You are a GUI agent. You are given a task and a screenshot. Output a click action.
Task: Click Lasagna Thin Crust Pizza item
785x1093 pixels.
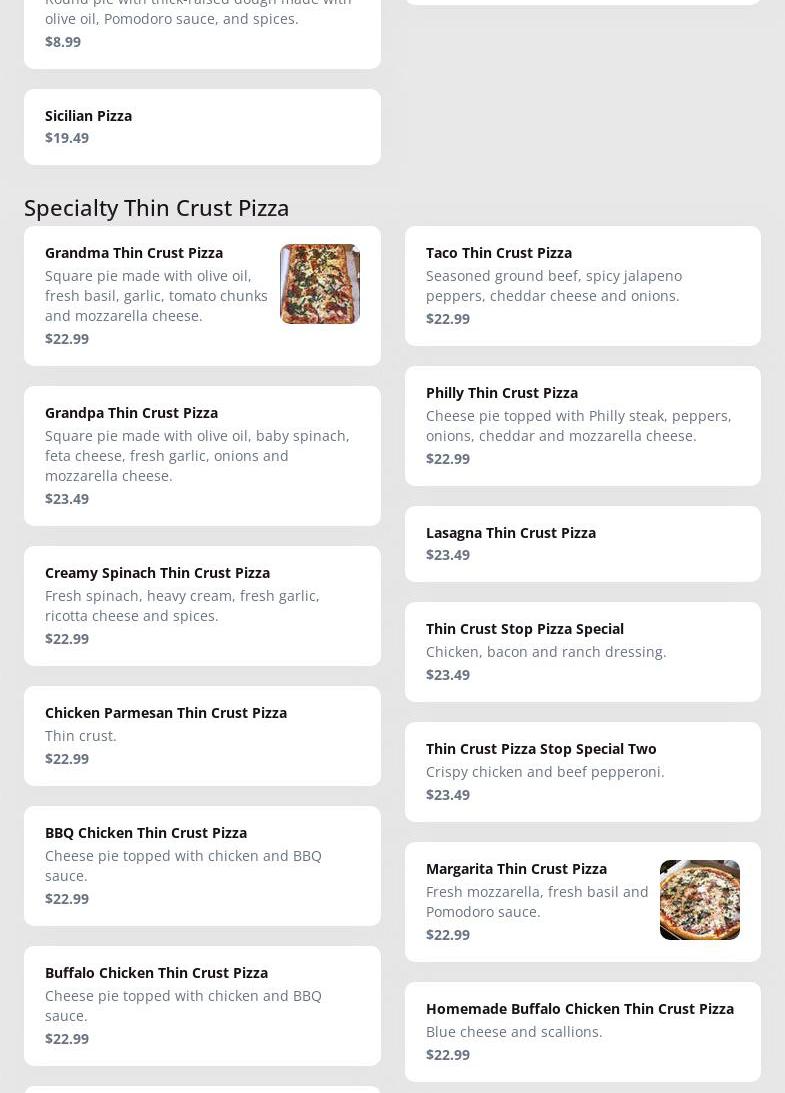(x=511, y=533)
